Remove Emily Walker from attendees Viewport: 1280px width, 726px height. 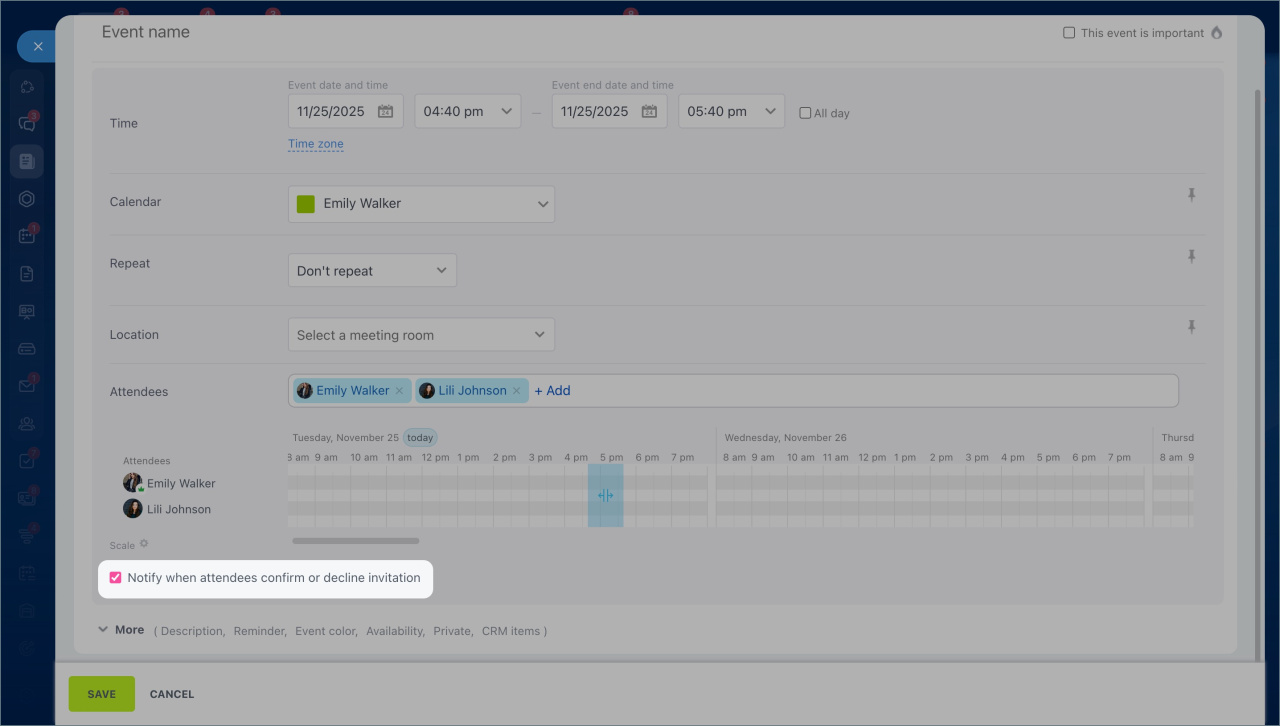click(399, 391)
